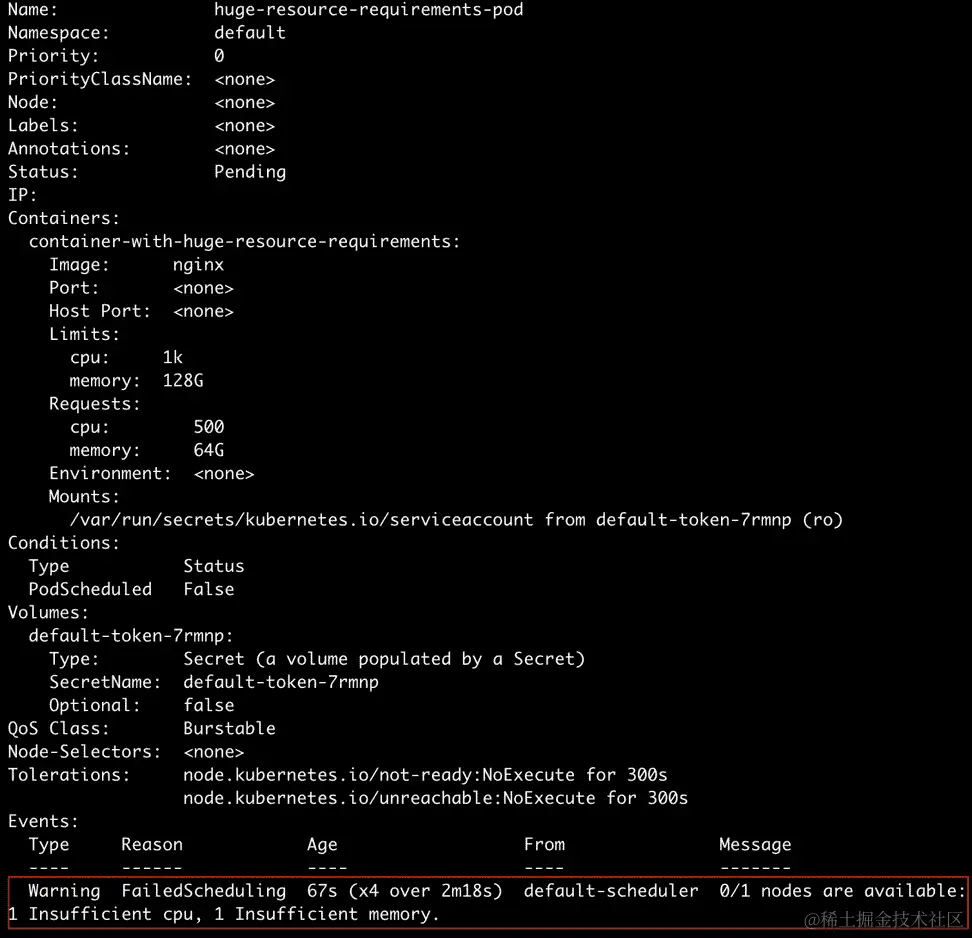Click the pod name huge-resource-requirements-pod

(x=368, y=10)
